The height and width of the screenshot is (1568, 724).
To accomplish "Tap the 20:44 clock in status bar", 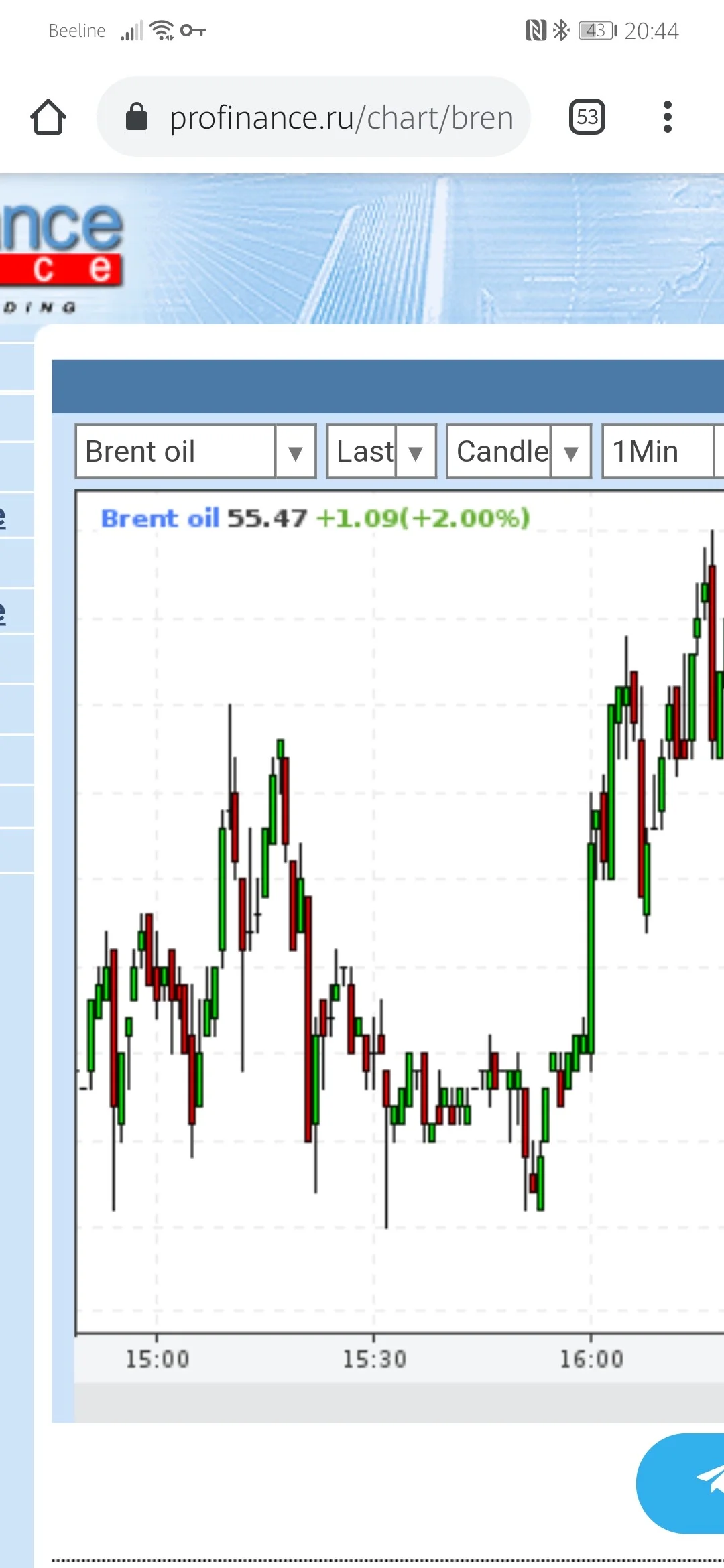I will [x=652, y=31].
